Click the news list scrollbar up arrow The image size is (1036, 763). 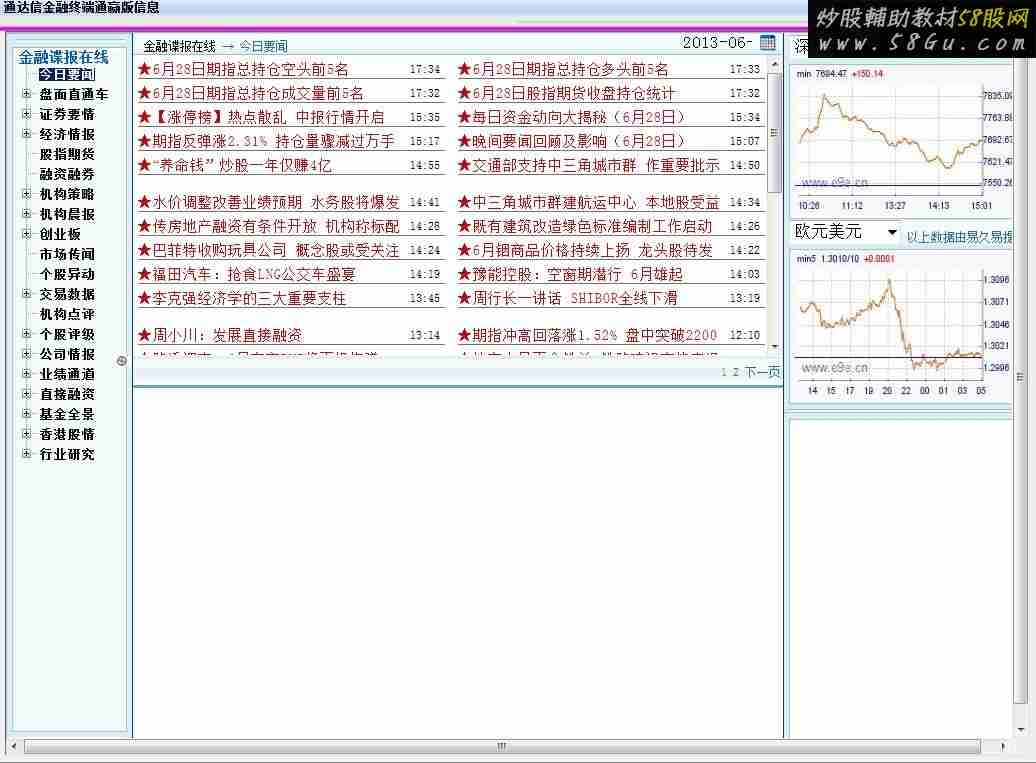click(774, 63)
